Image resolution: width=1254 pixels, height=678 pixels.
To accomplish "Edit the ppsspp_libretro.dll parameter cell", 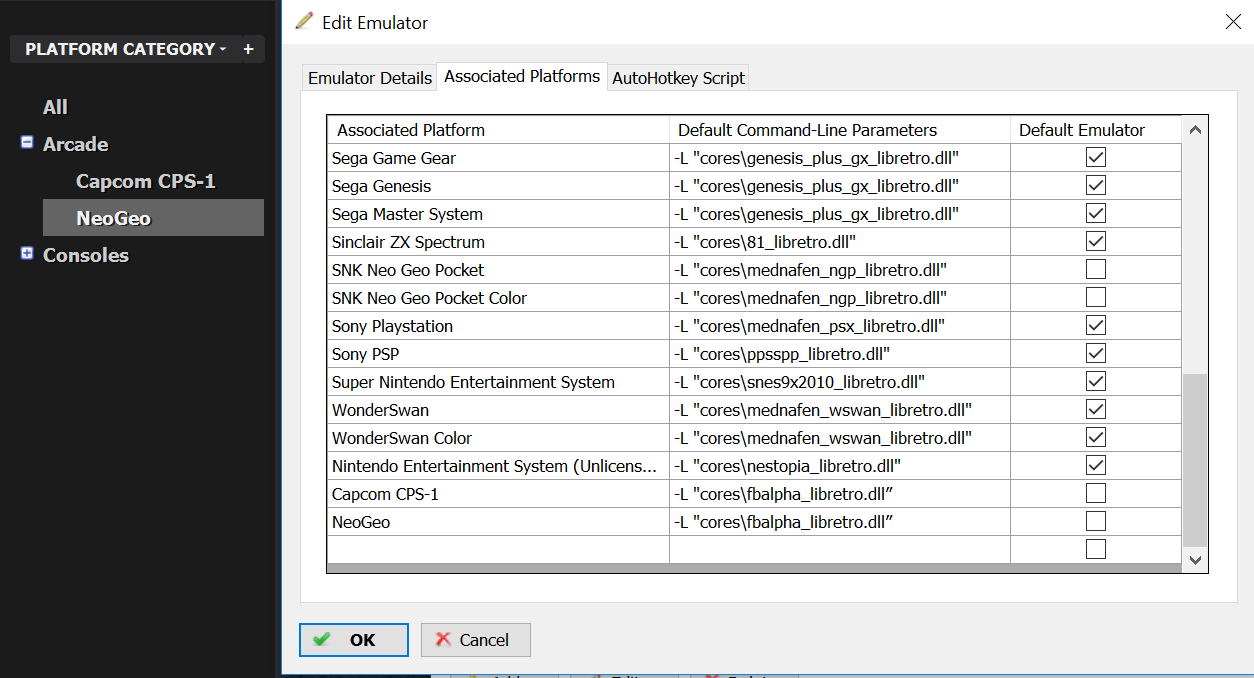I will 840,353.
